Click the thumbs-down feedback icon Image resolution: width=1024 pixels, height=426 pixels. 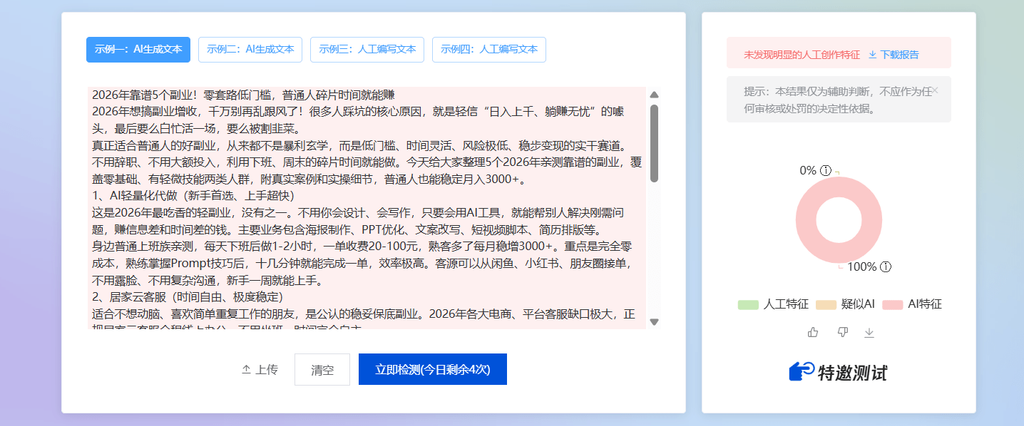pos(842,333)
